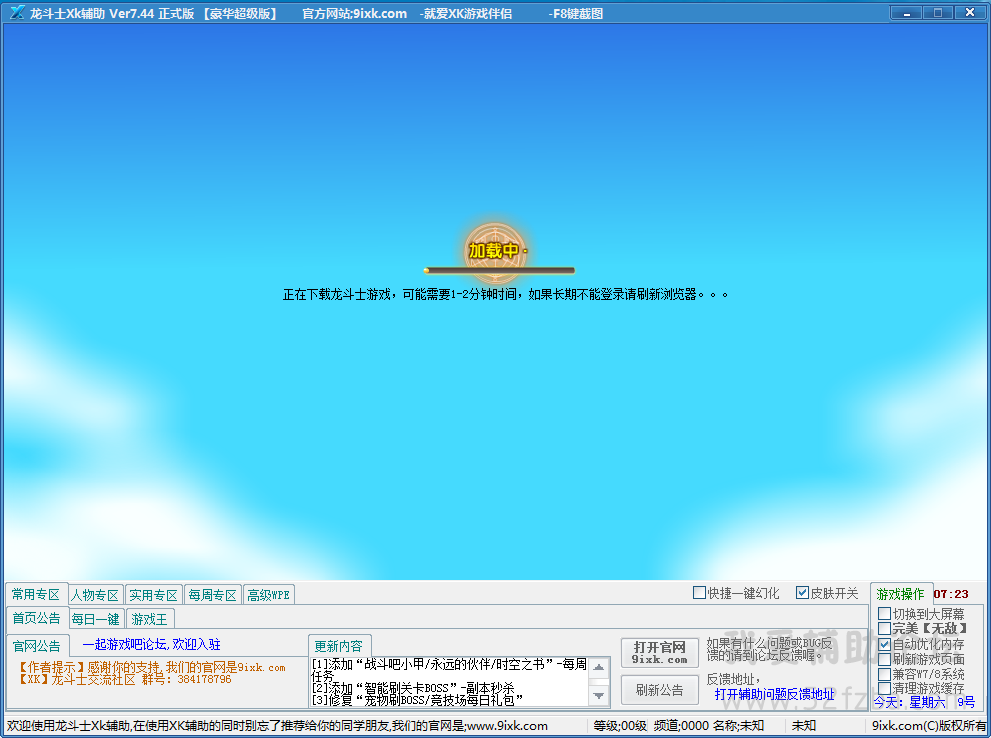The image size is (991, 738).
Task: Uncheck 自动优化内存 option
Action: pos(884,644)
